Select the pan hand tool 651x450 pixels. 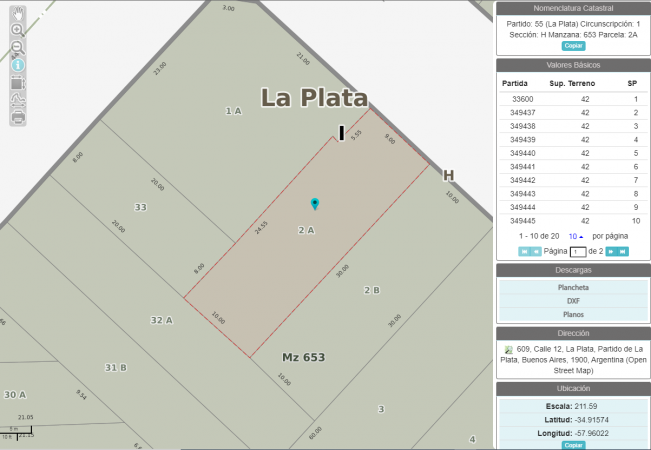click(18, 14)
